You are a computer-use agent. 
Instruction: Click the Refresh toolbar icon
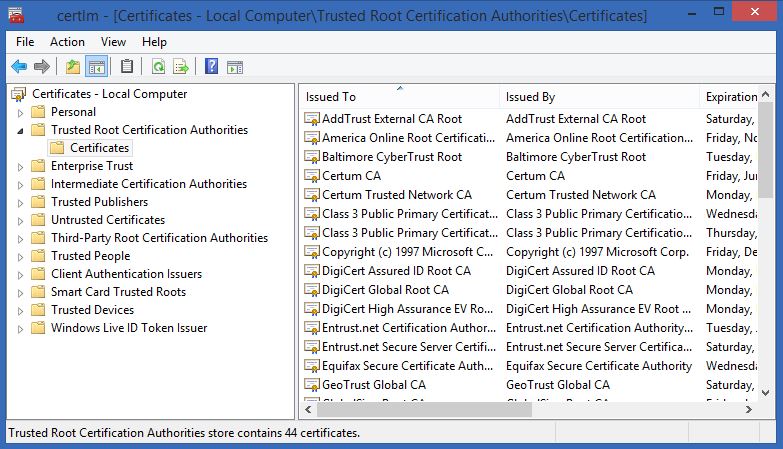pos(158,67)
